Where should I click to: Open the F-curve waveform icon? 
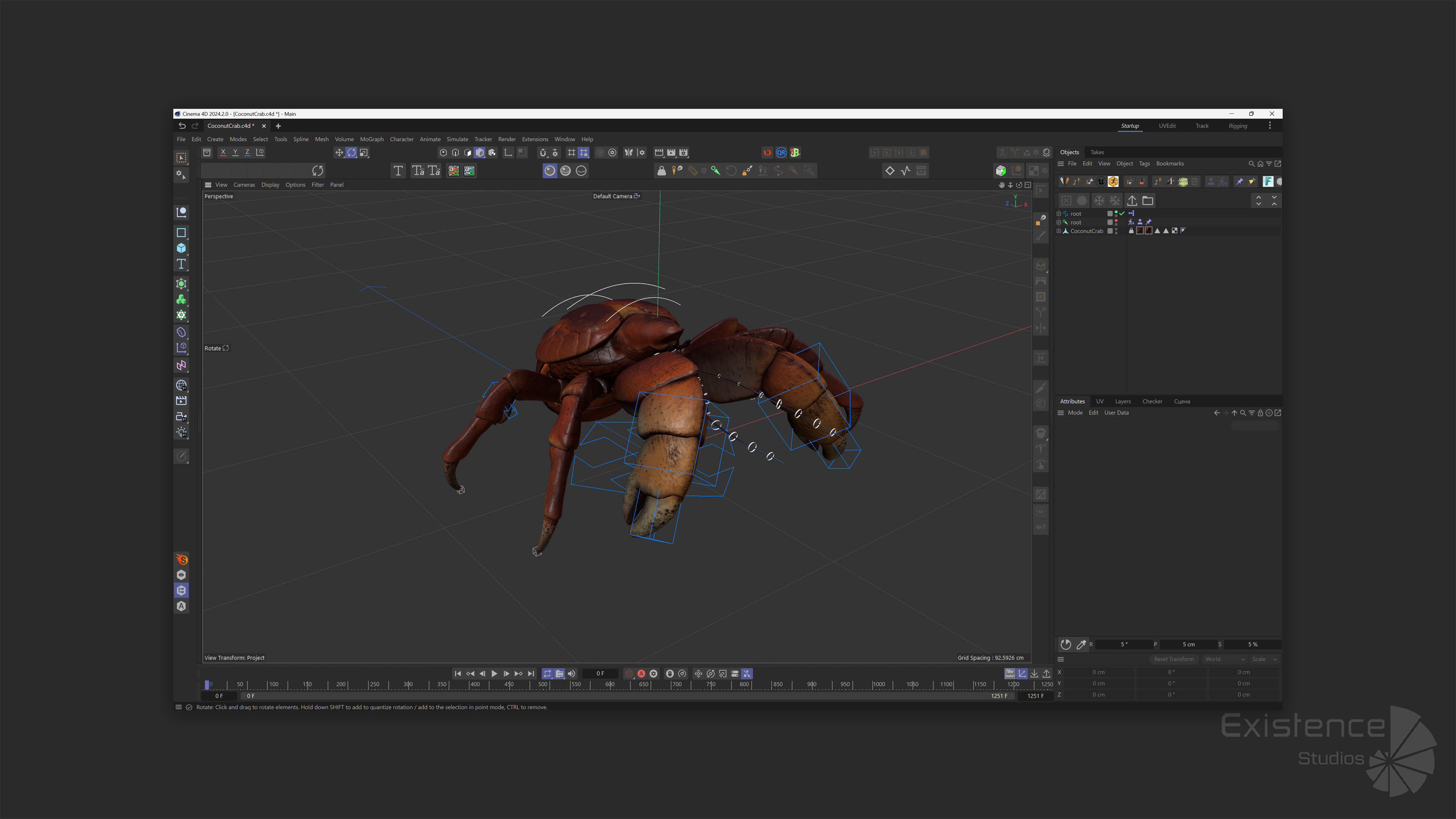[905, 171]
